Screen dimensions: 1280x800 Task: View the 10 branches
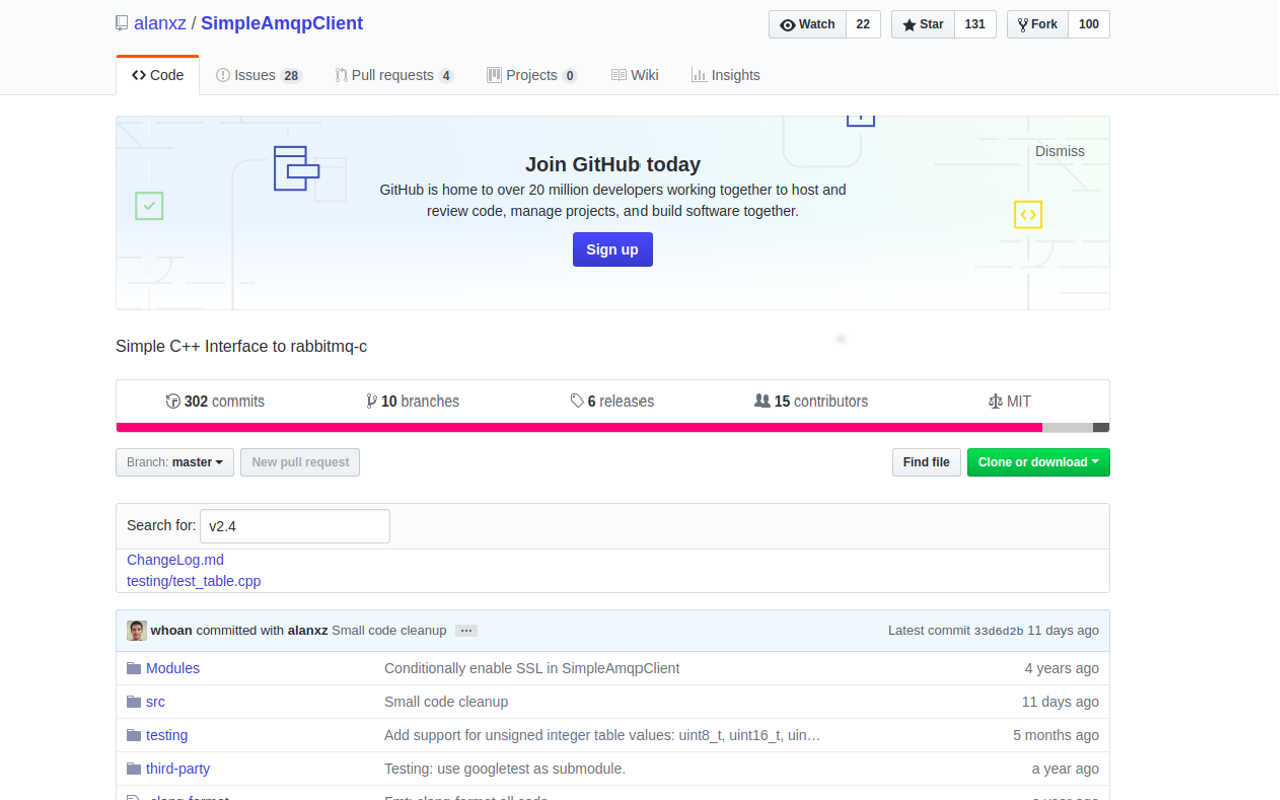tap(413, 401)
